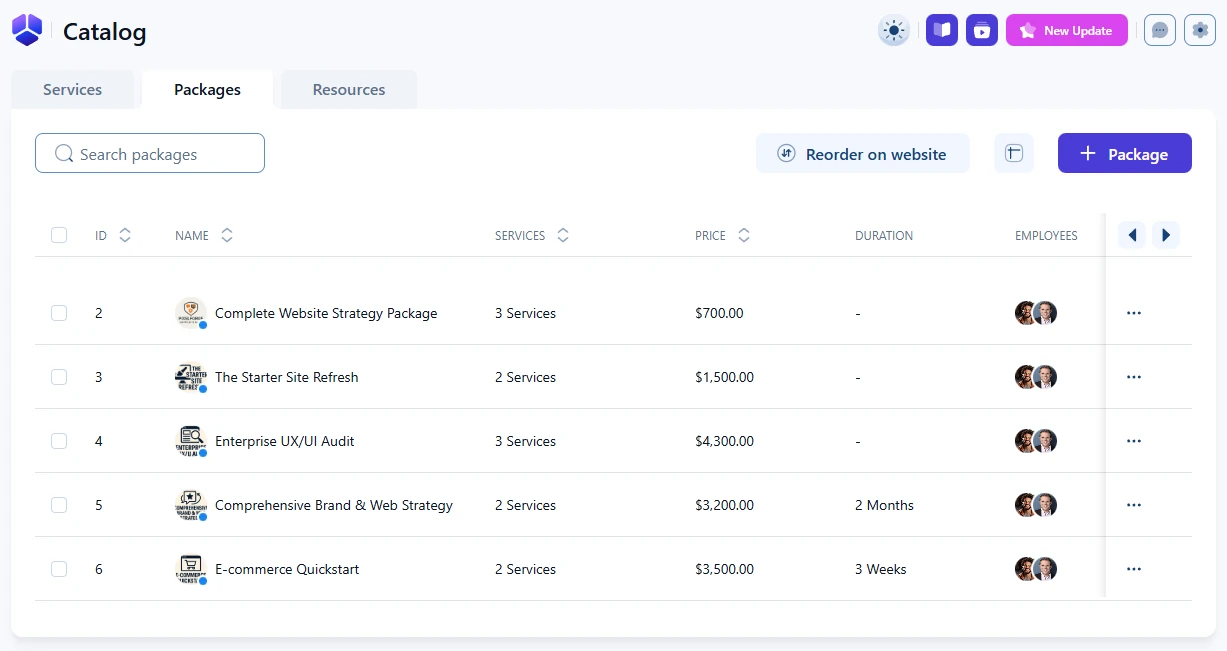Click the add Package button
Viewport: 1227px width, 651px height.
(1124, 154)
